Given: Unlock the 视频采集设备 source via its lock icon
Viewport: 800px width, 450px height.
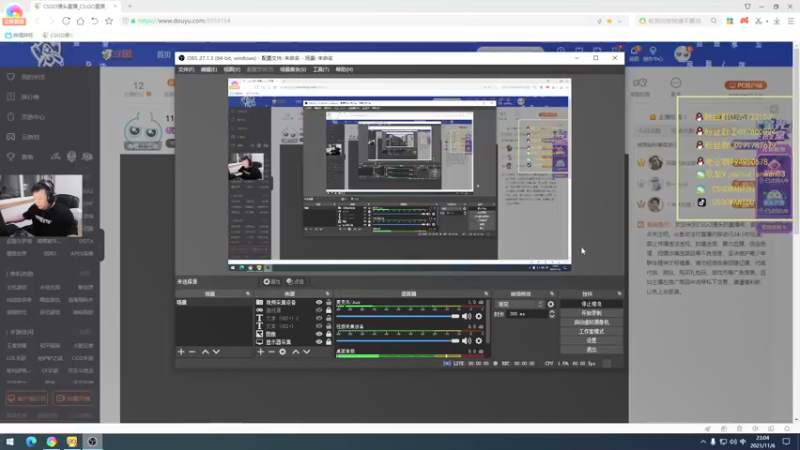Looking at the screenshot, I should point(329,303).
